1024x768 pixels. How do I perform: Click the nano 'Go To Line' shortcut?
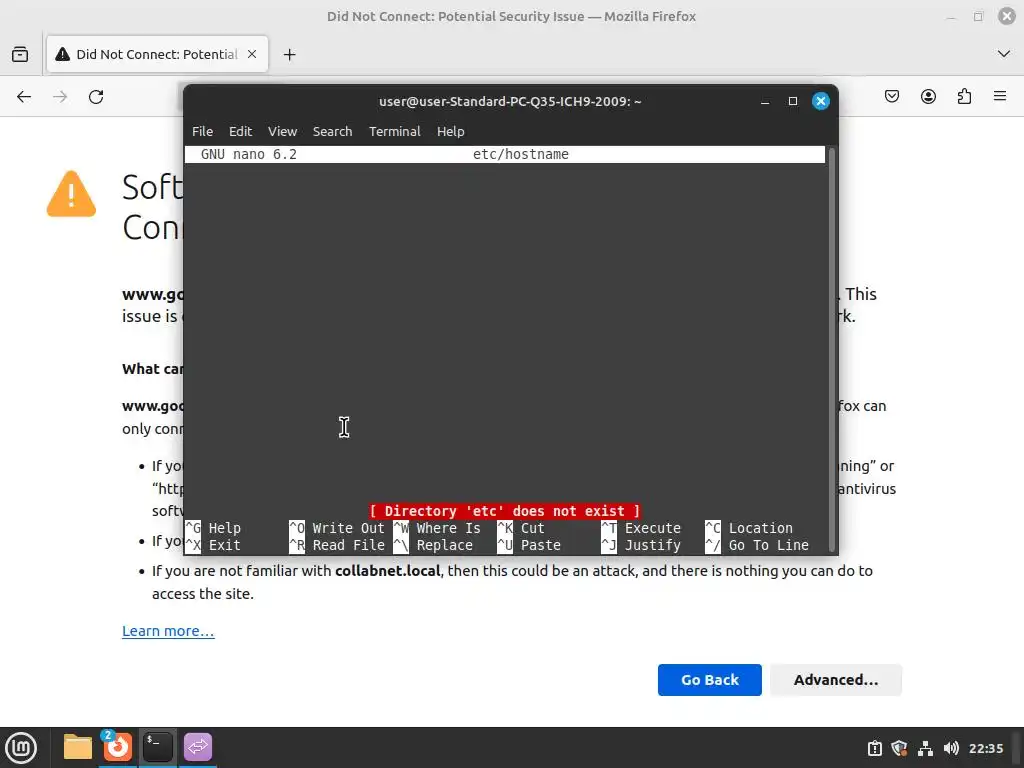757,545
